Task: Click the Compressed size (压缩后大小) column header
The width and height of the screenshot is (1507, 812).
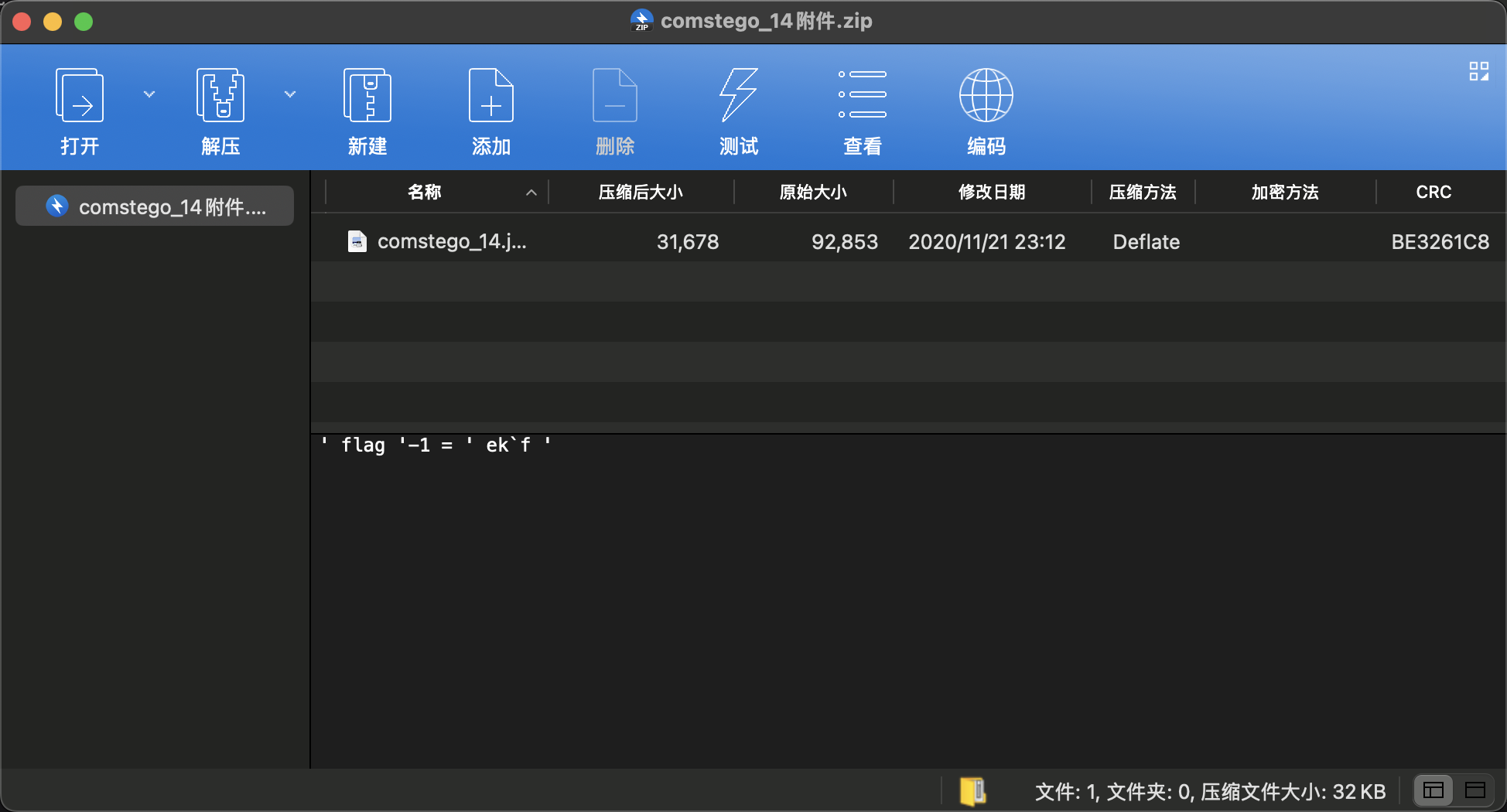Action: 641,192
